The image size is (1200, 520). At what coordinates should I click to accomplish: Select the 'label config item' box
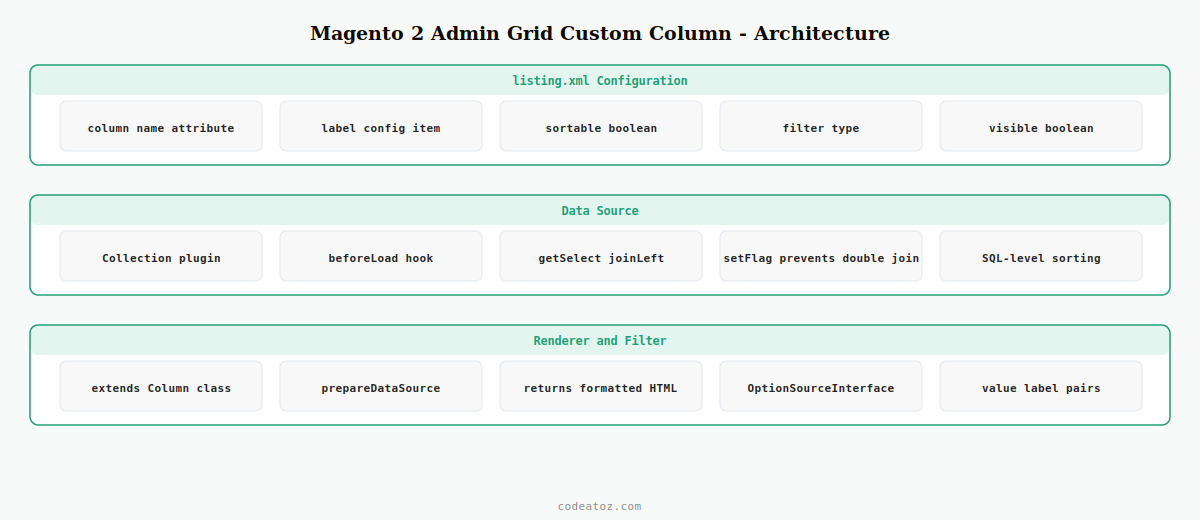click(381, 126)
